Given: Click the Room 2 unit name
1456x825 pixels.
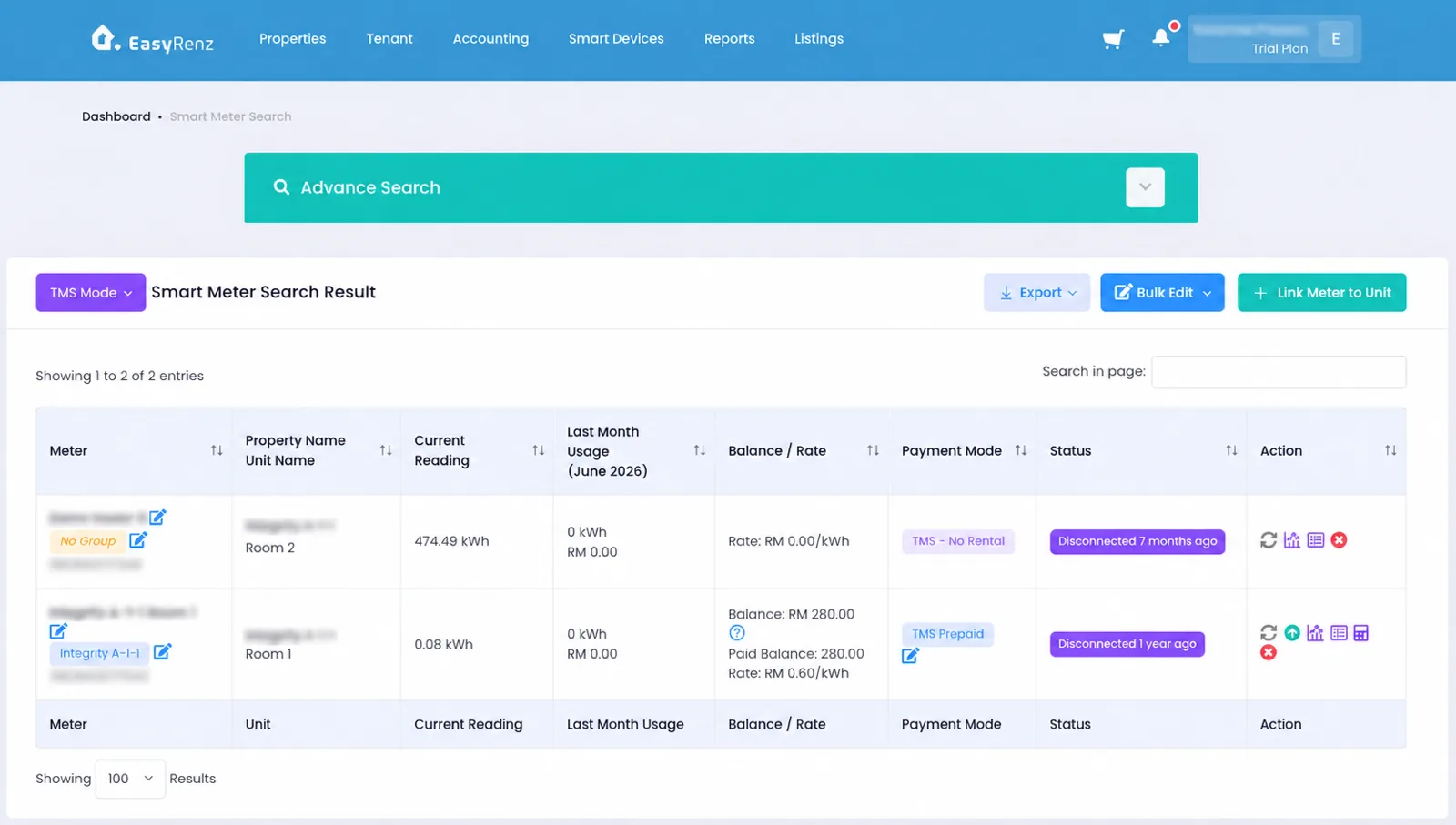Looking at the screenshot, I should click(x=270, y=548).
